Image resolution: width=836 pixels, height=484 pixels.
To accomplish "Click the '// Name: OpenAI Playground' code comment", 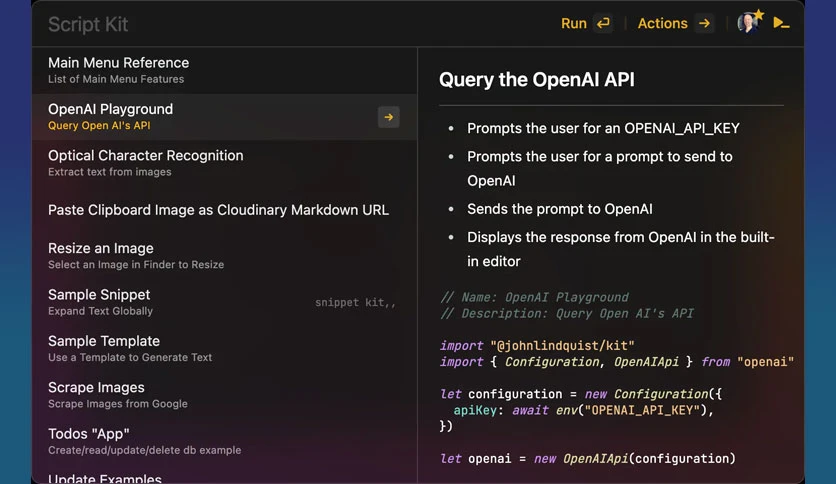I will [x=534, y=297].
